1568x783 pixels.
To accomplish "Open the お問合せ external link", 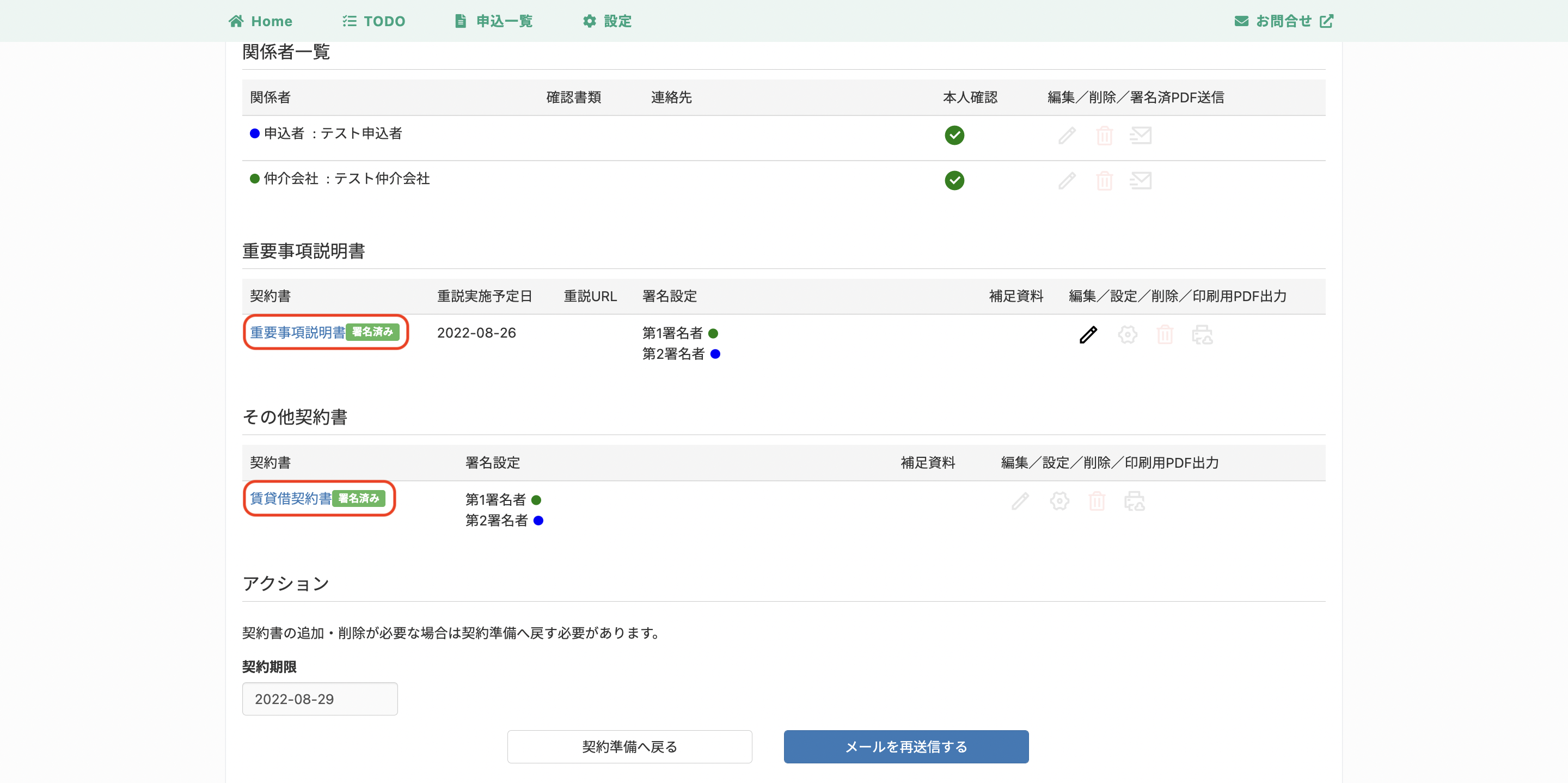I will tap(1284, 21).
